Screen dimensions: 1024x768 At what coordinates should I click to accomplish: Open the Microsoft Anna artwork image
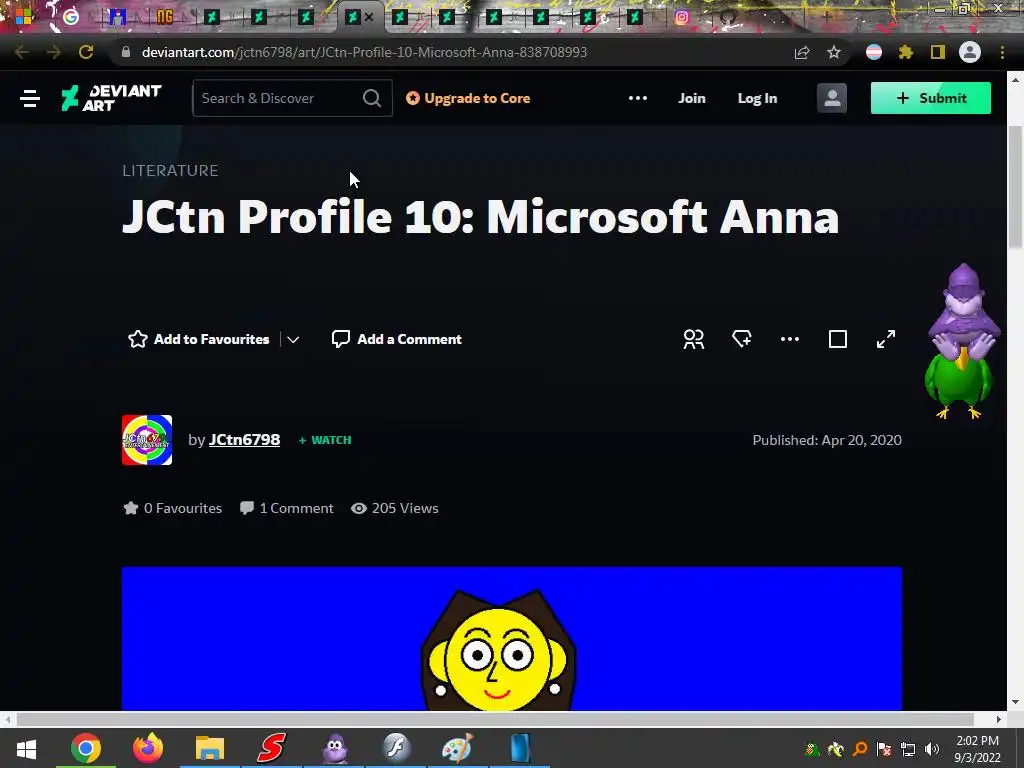tap(511, 639)
